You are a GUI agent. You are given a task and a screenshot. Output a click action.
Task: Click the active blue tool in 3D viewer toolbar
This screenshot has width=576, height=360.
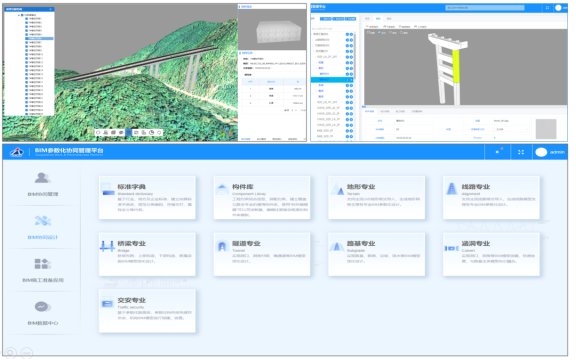(129, 132)
